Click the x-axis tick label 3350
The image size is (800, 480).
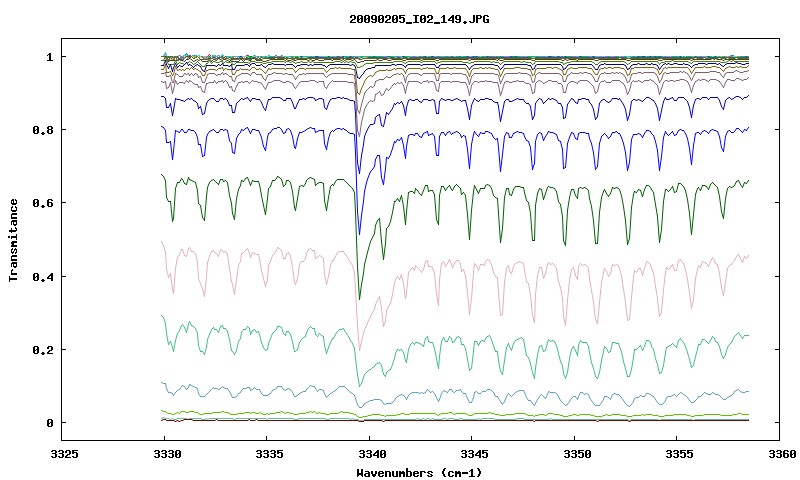tap(577, 454)
